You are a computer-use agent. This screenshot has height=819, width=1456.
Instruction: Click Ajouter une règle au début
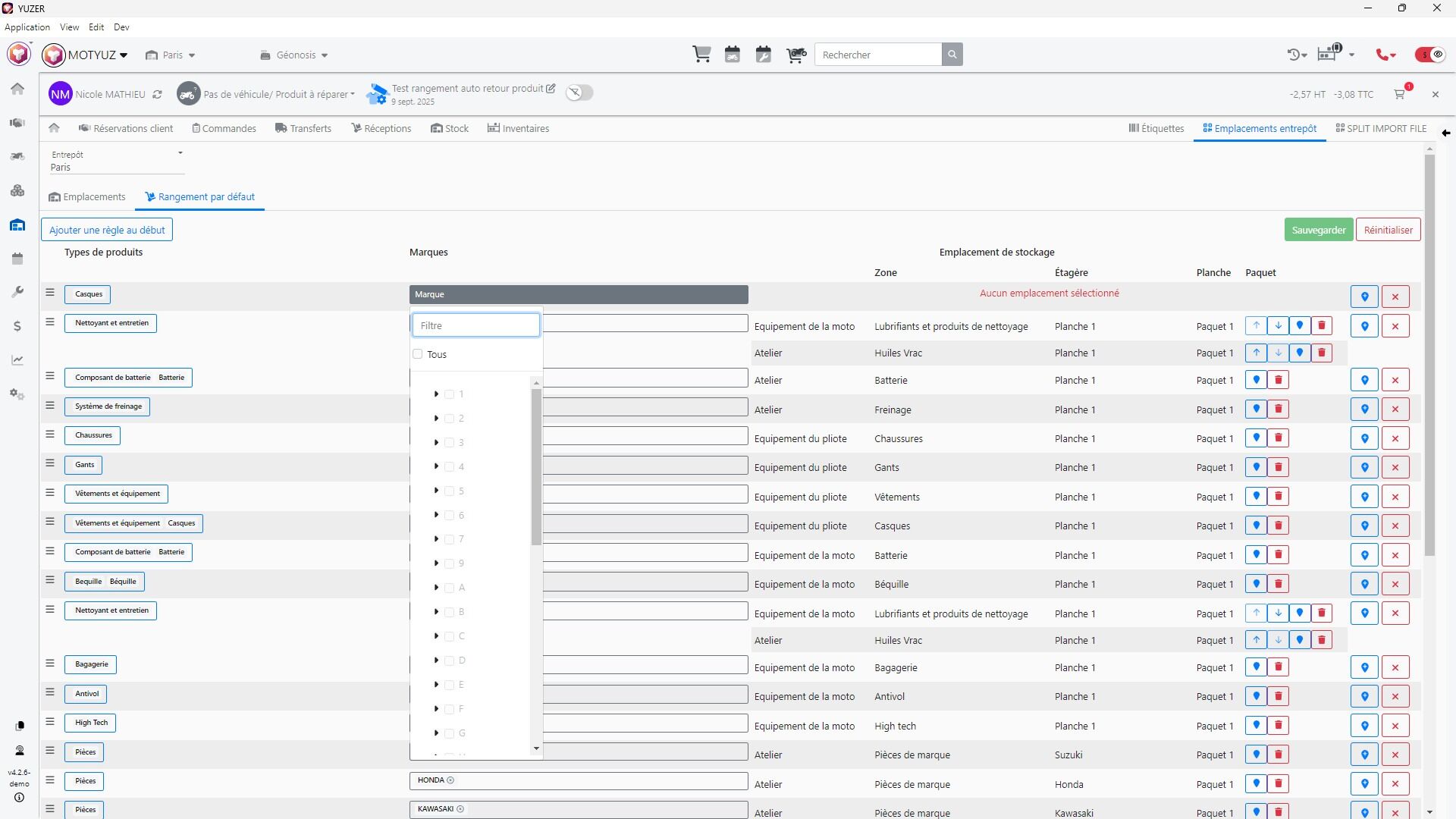point(107,230)
